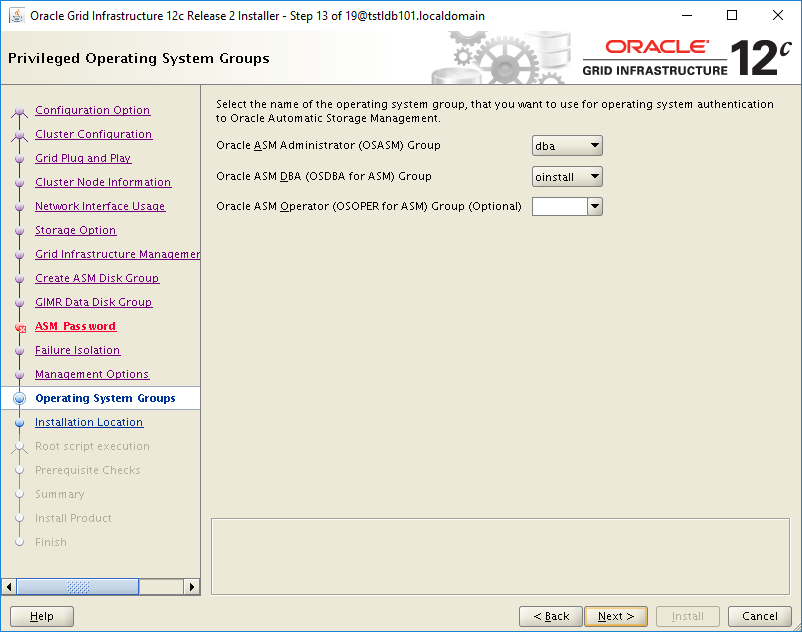Image resolution: width=802 pixels, height=632 pixels.
Task: Open the Failure Isolation step
Action: [77, 350]
